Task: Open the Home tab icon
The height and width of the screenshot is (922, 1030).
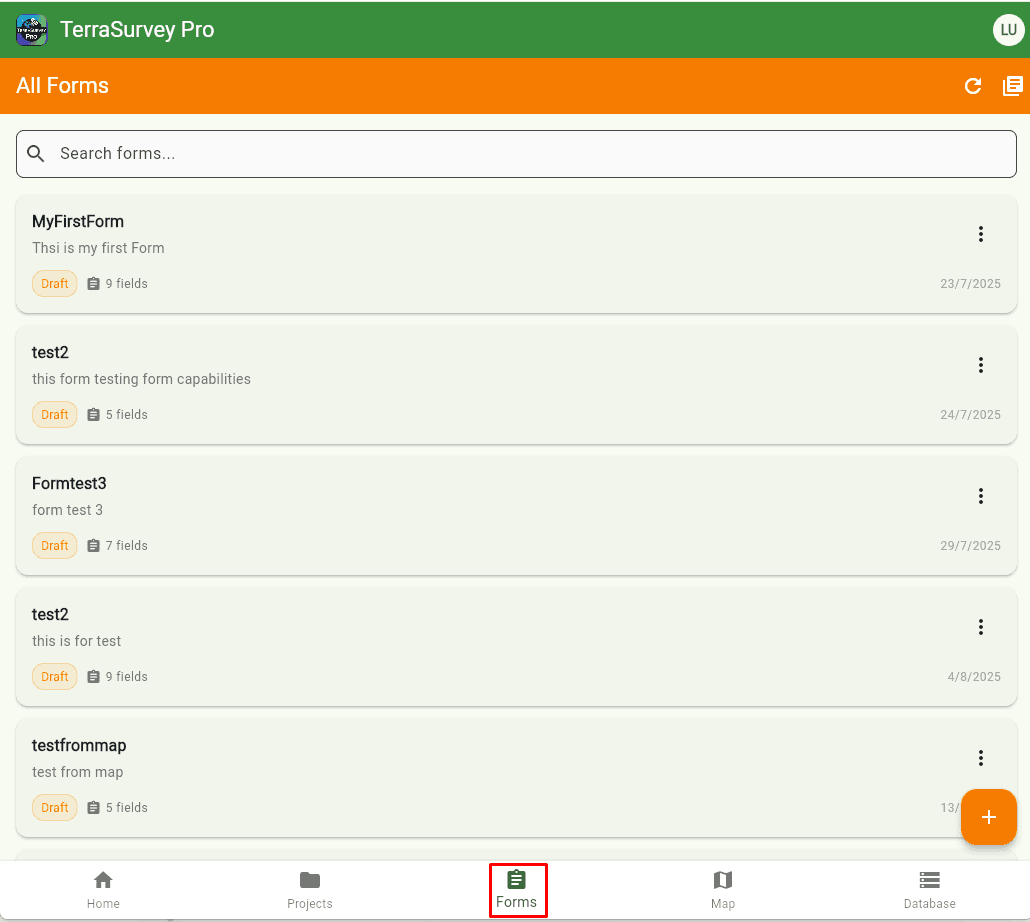Action: click(x=103, y=880)
